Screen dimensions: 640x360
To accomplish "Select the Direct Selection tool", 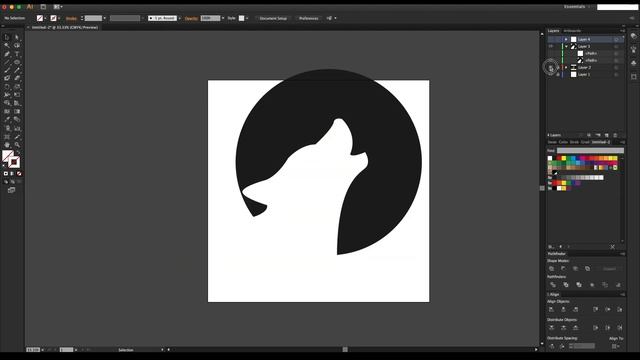I will coord(17,37).
